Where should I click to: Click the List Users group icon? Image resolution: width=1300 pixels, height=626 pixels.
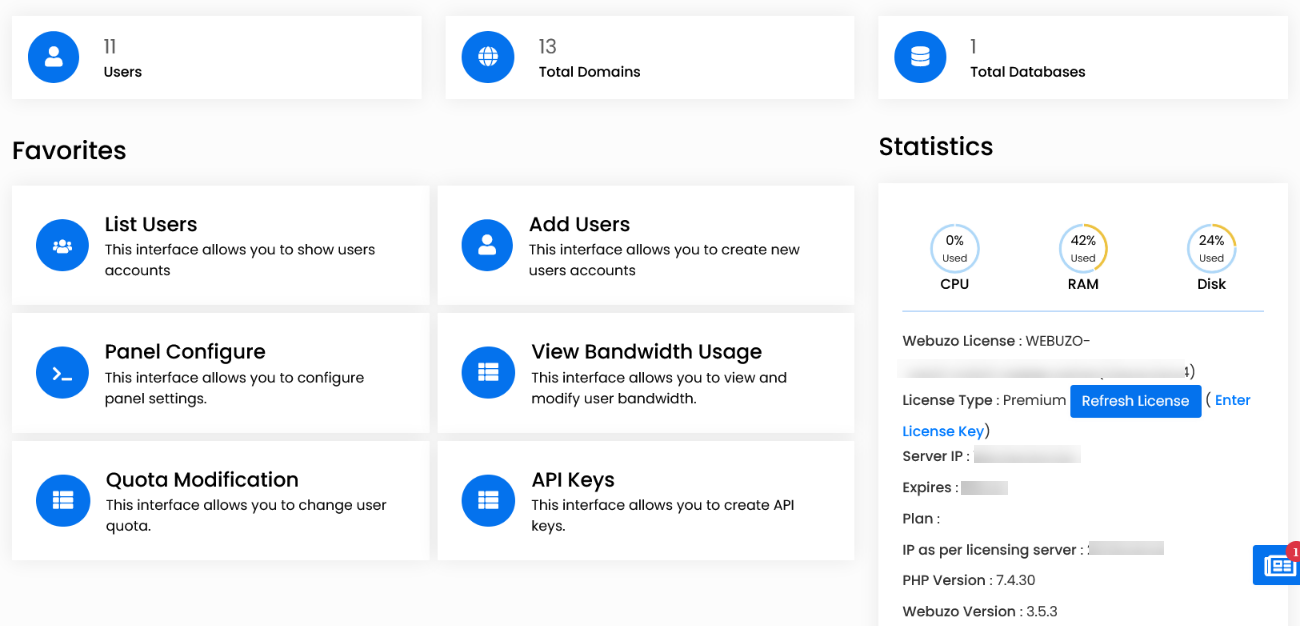(62, 245)
